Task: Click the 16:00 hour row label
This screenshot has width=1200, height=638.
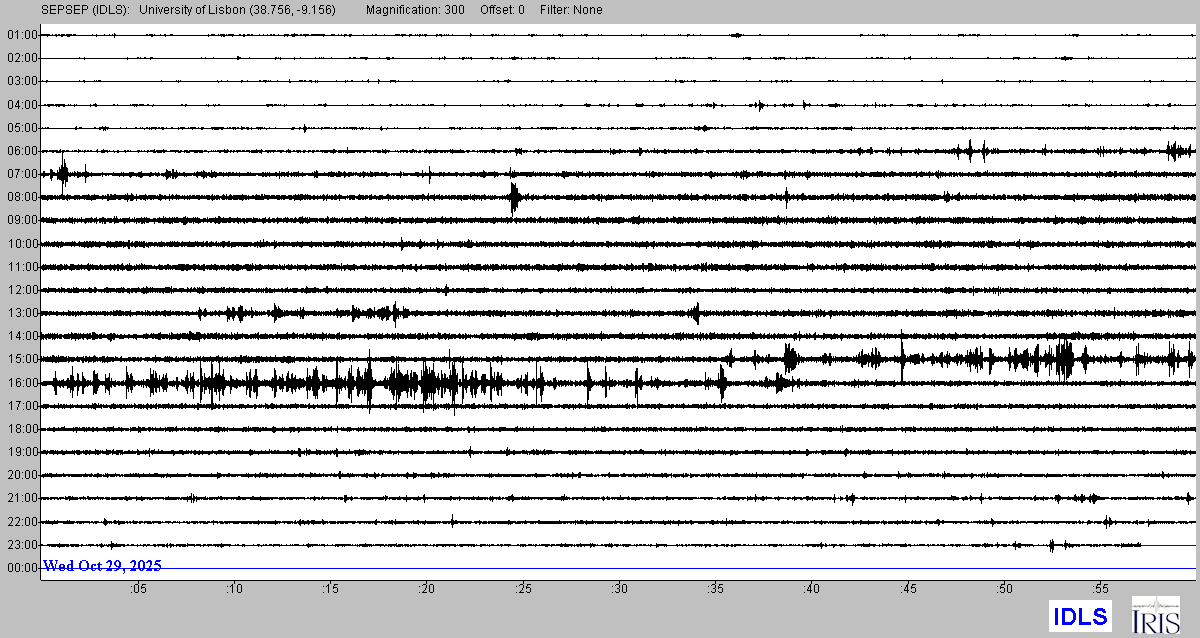Action: (x=21, y=383)
